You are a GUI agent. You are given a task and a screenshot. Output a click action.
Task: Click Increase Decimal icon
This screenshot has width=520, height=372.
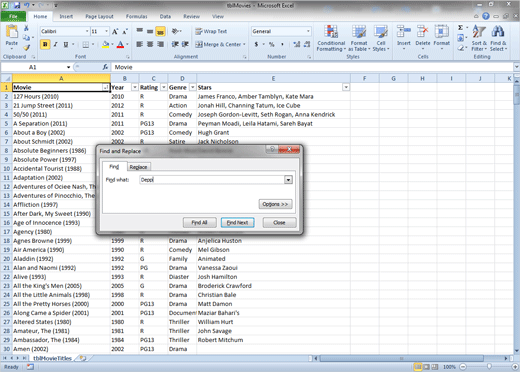tap(296, 44)
